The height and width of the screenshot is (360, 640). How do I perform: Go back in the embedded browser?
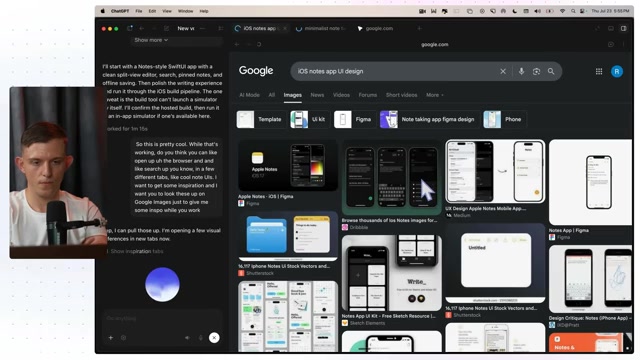(237, 44)
